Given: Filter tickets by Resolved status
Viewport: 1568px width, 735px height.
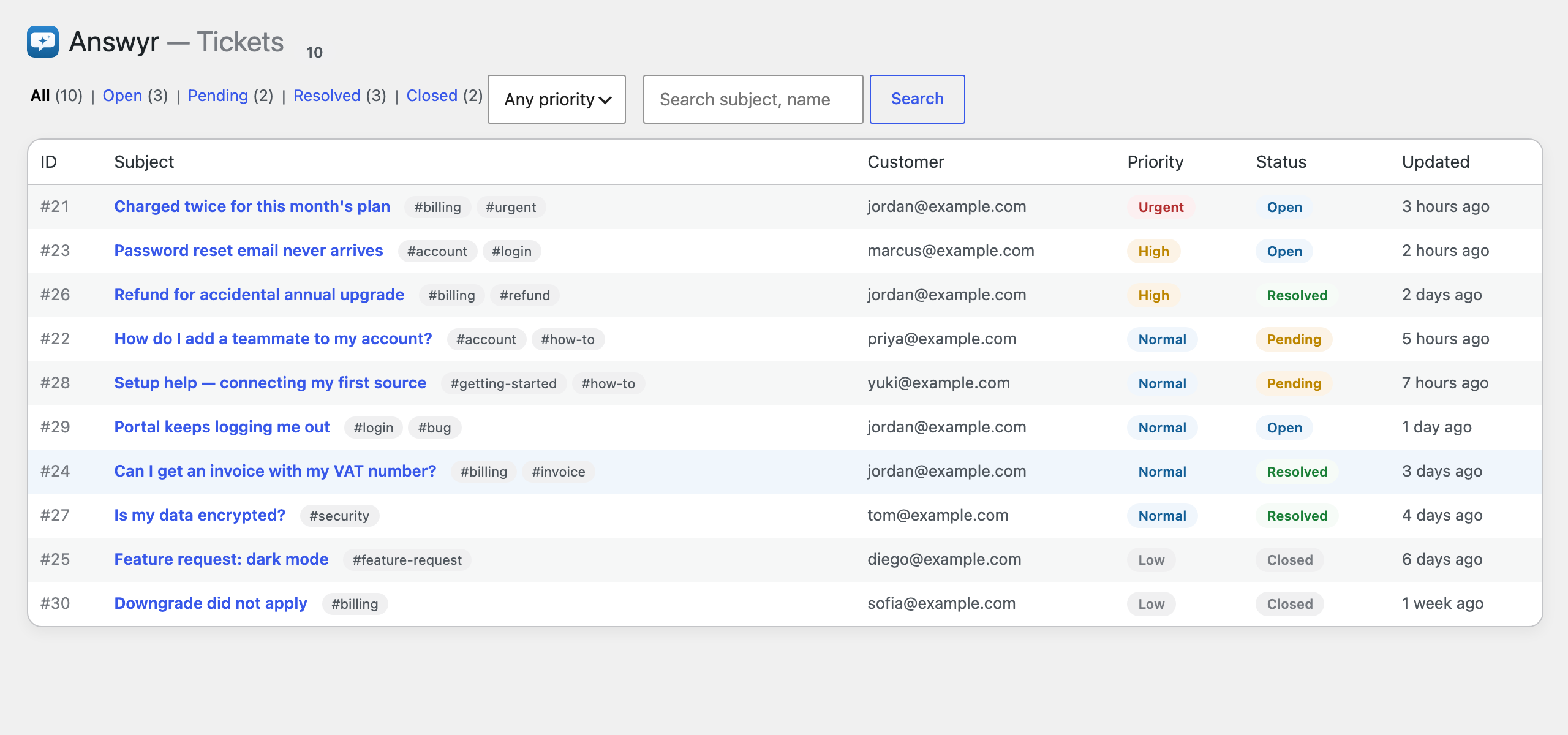Looking at the screenshot, I should click(326, 96).
